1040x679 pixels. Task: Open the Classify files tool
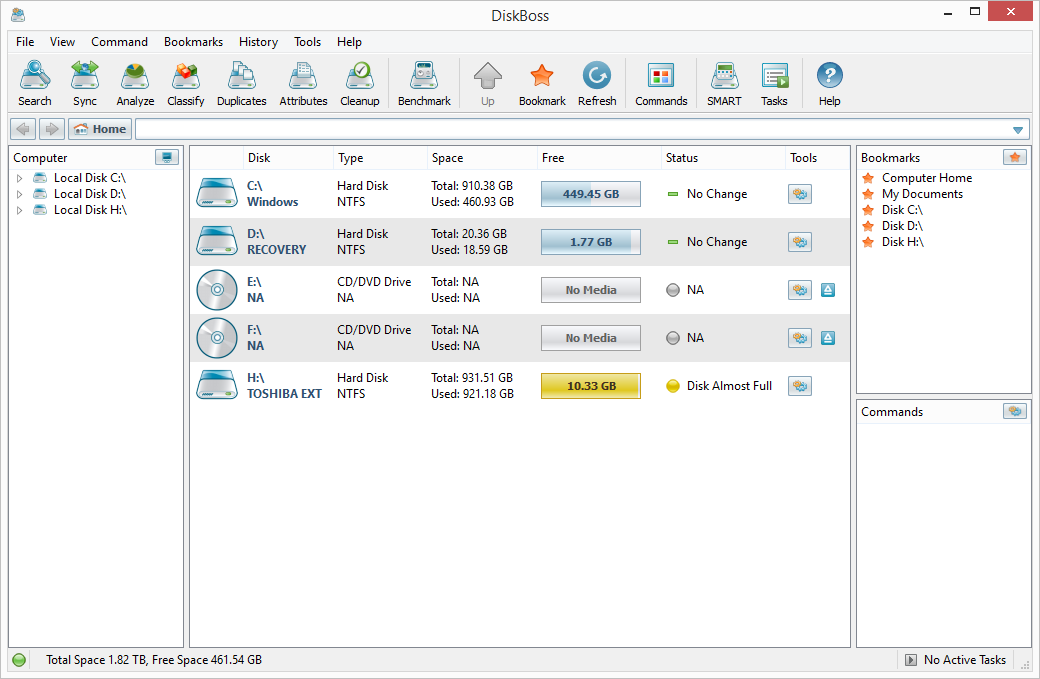click(186, 84)
